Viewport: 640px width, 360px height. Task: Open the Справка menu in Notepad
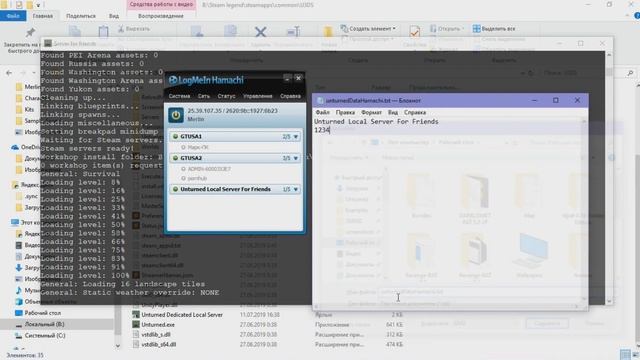coord(415,112)
